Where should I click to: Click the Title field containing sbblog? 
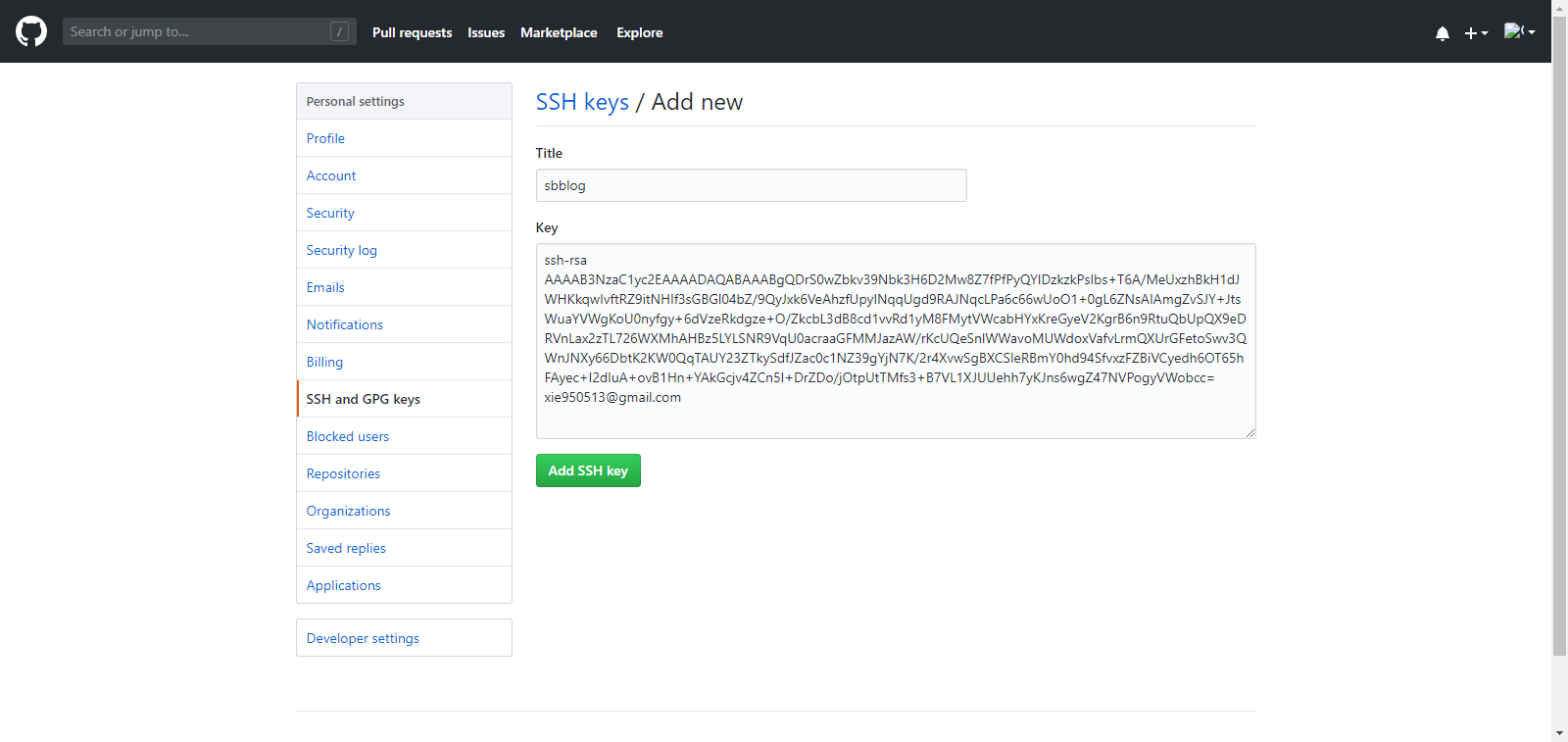(x=752, y=185)
